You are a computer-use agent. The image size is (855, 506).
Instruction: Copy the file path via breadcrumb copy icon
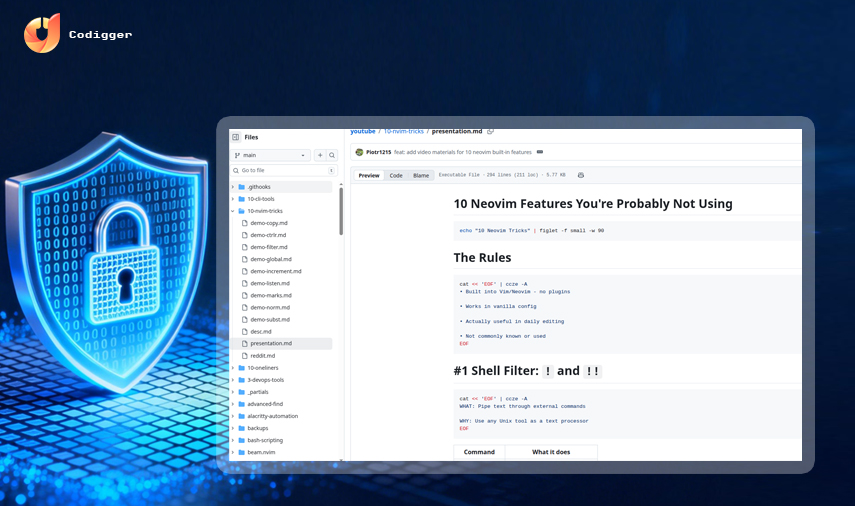[490, 131]
